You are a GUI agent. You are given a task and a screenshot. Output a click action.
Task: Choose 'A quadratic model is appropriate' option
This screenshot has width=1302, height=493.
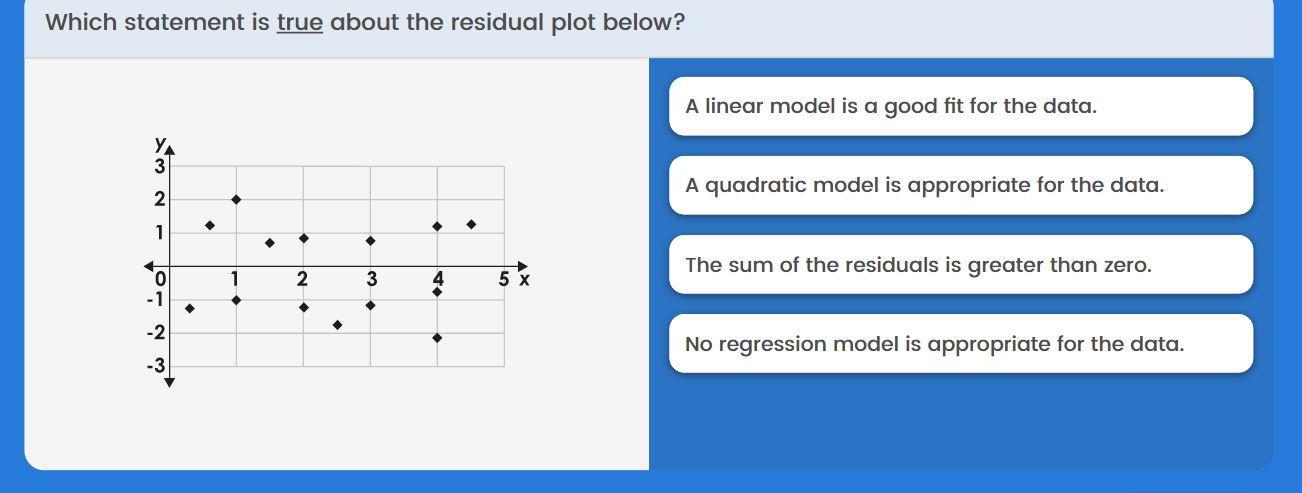(x=960, y=185)
